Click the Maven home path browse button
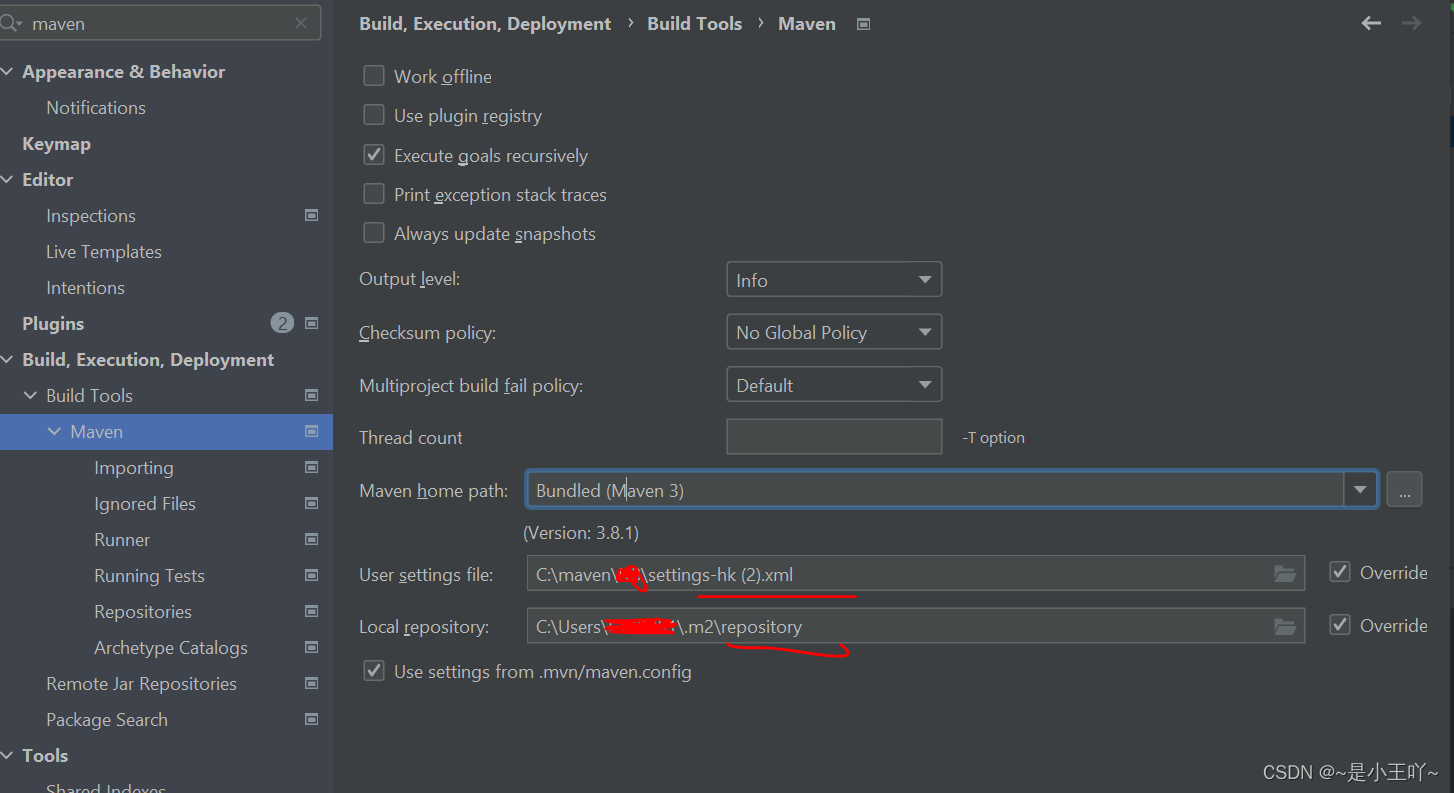1454x793 pixels. (1404, 490)
